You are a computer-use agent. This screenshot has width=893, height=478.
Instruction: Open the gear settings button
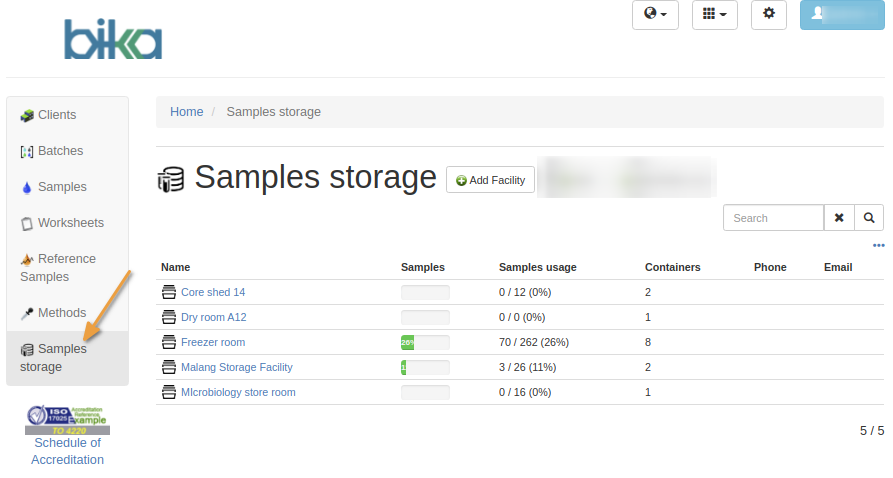(x=769, y=14)
